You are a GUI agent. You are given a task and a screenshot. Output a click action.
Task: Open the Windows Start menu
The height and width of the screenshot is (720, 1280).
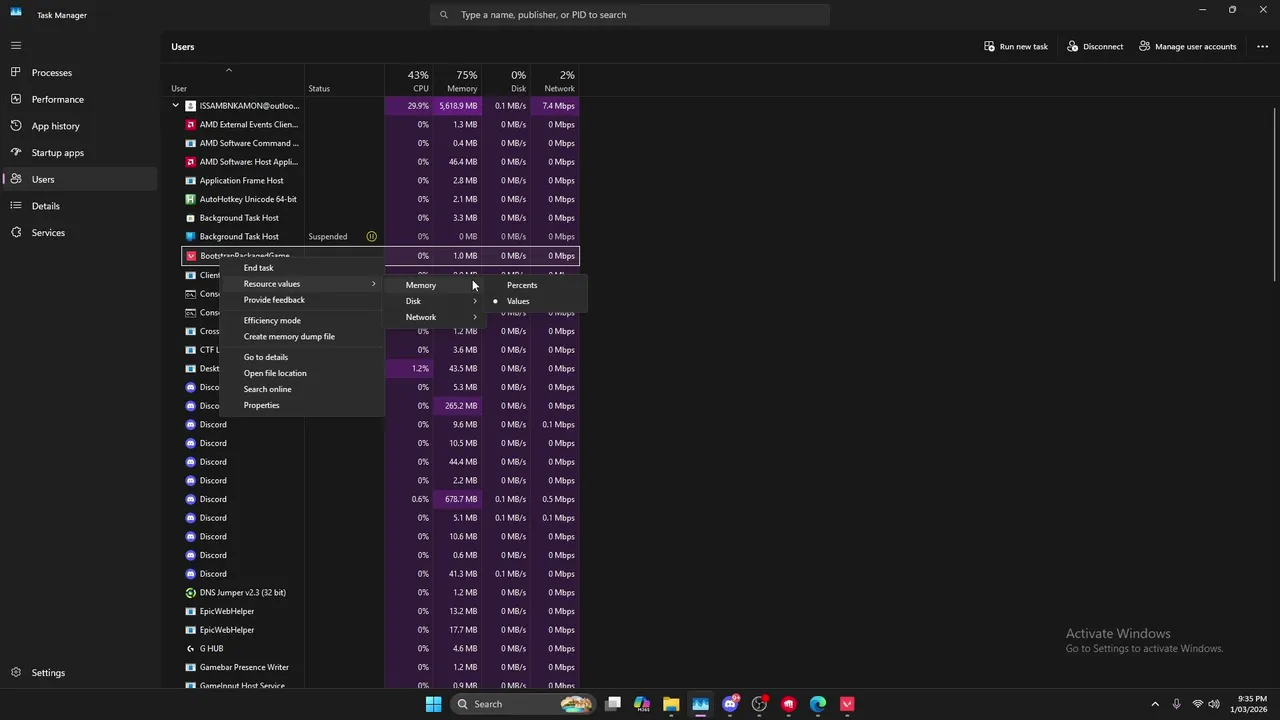[433, 704]
